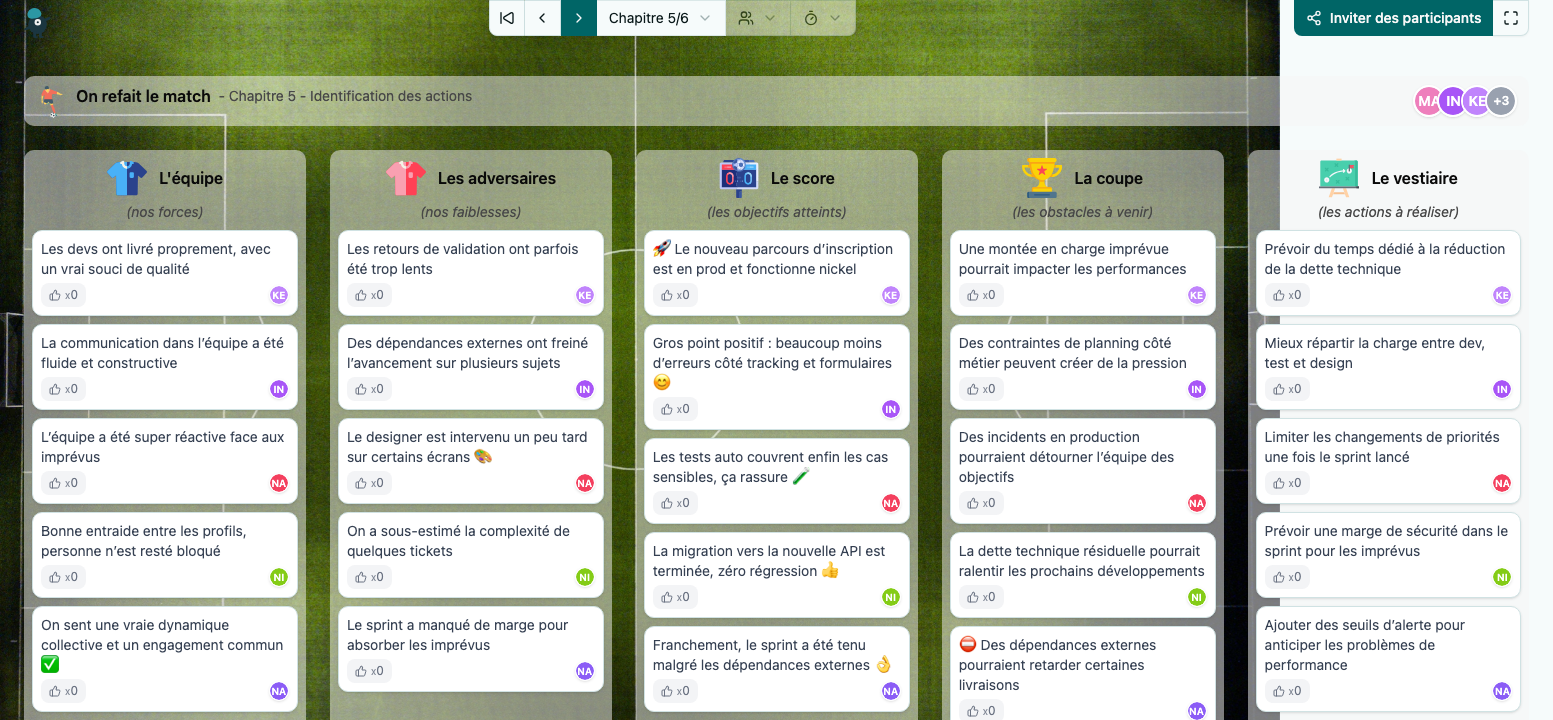Image resolution: width=1553 pixels, height=720 pixels.
Task: Click the previous chapter arrow
Action: pyautogui.click(x=542, y=18)
